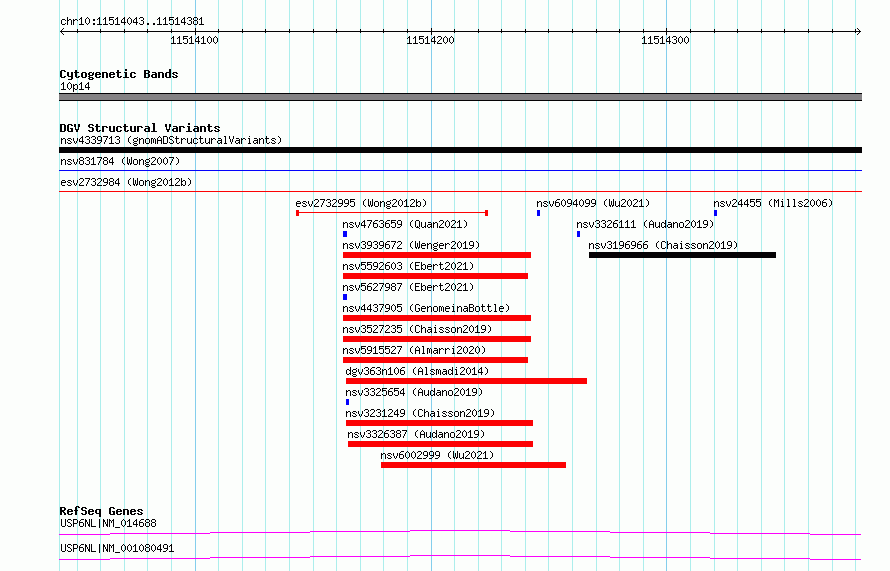
Task: Select nsv3231249 (Chaisson2019) red bar
Action: click(439, 423)
